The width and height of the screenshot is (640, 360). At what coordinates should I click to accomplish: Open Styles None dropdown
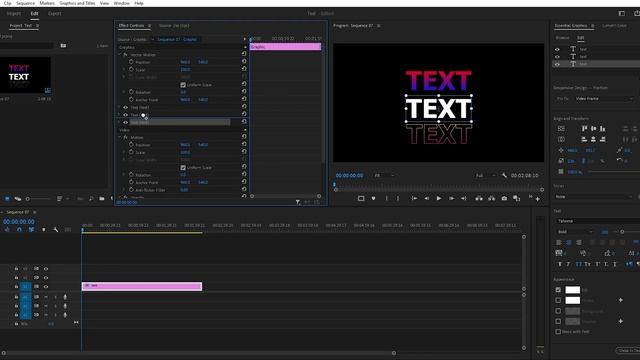pyautogui.click(x=594, y=197)
